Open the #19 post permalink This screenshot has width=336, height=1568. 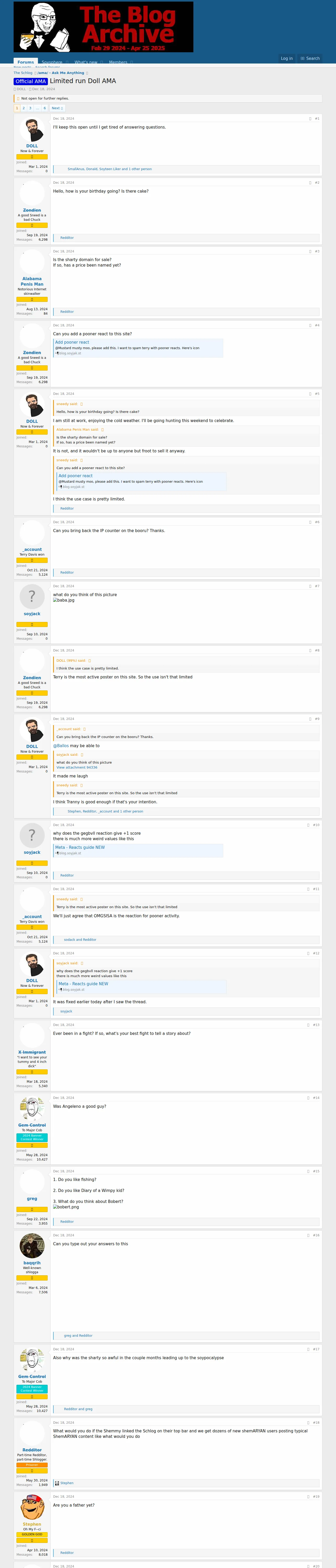click(x=316, y=1497)
